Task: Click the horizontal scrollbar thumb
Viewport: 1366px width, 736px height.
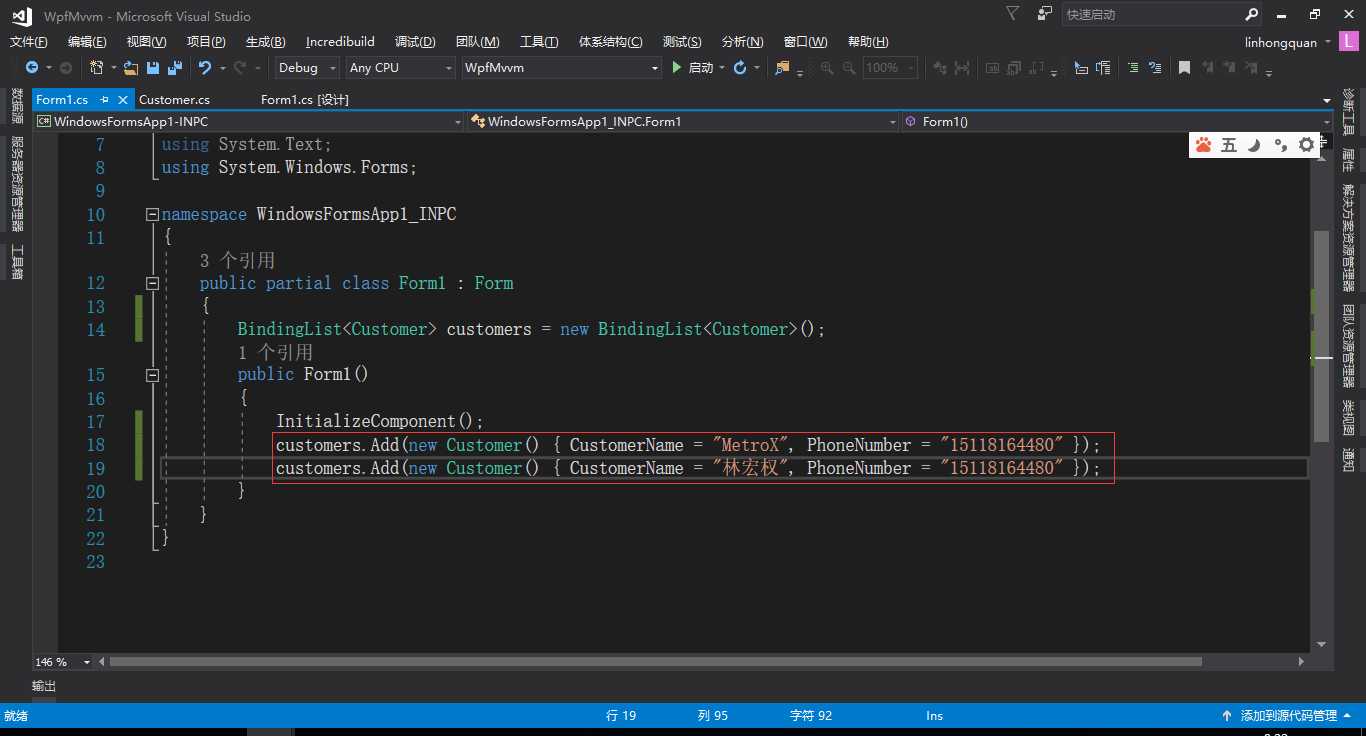Action: 655,662
